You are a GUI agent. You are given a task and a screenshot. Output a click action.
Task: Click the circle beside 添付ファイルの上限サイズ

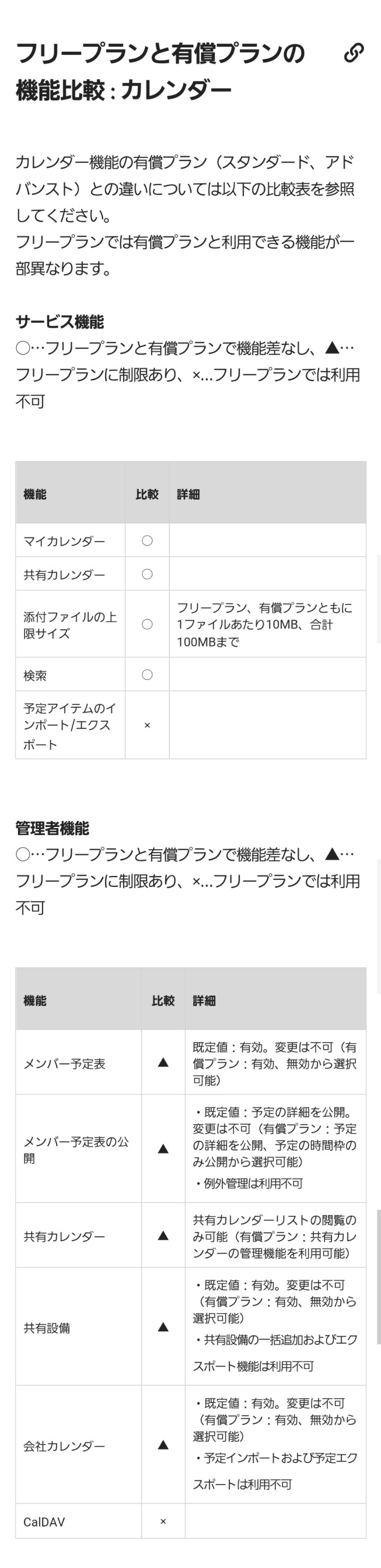click(146, 624)
